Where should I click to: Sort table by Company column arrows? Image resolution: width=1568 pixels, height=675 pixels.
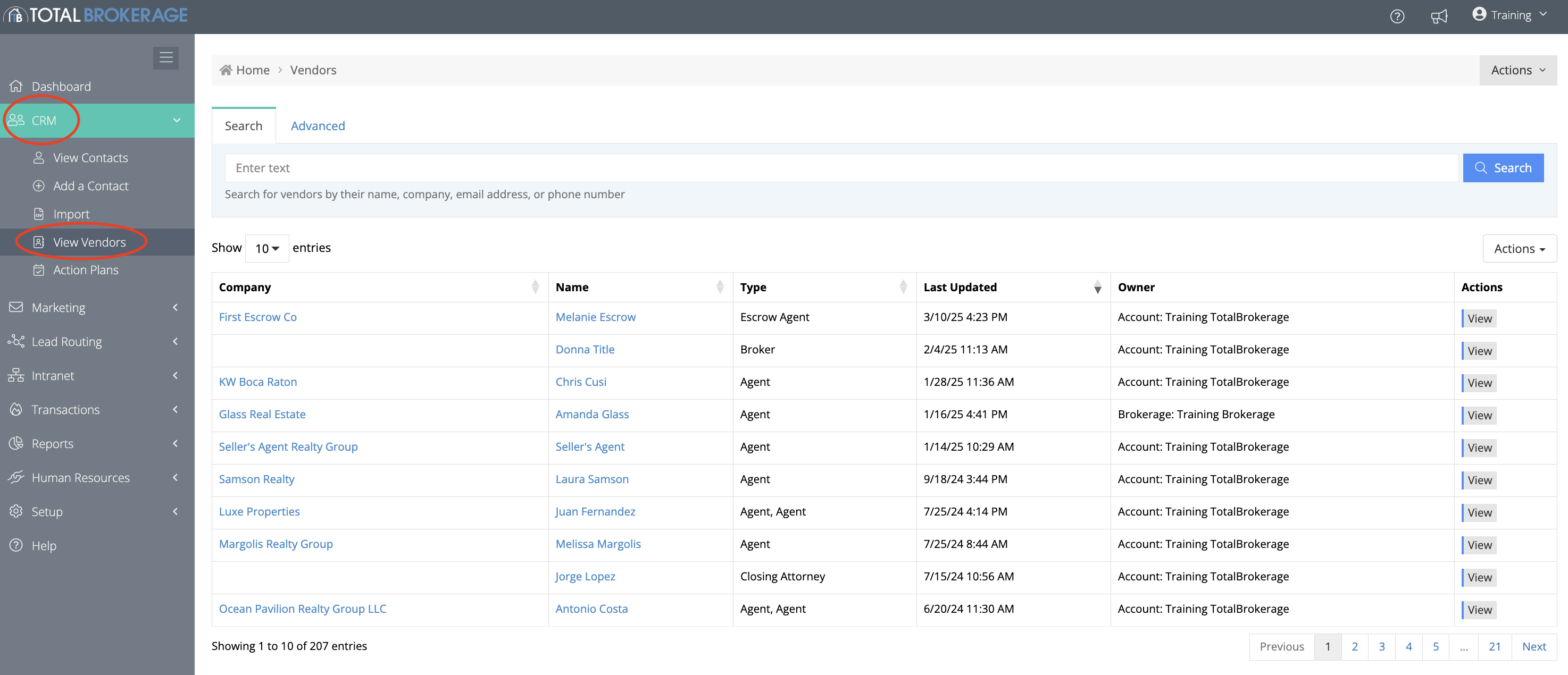535,287
